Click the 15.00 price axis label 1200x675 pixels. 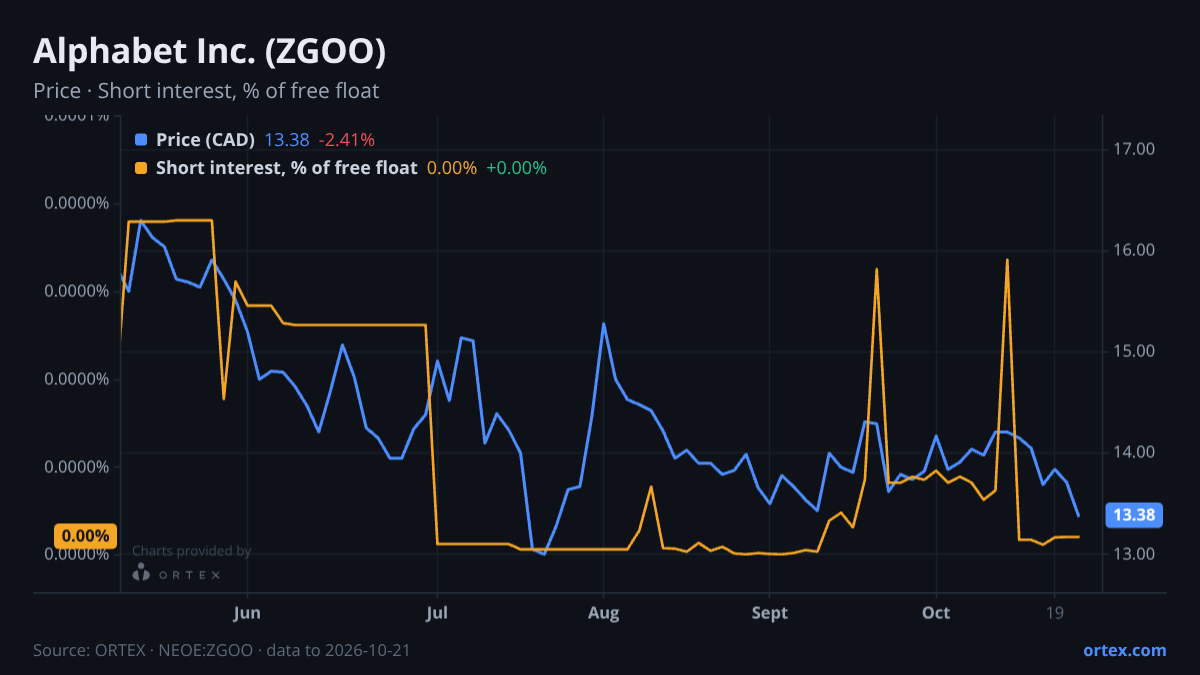[1134, 352]
